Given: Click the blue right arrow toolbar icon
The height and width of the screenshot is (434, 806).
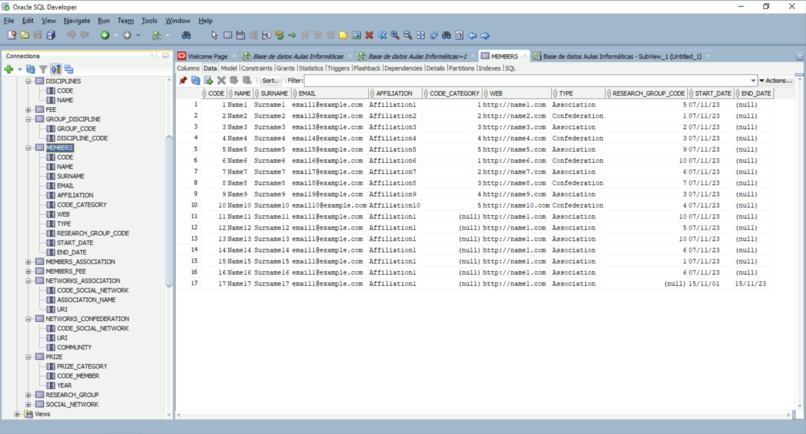Looking at the screenshot, I should pos(485,35).
